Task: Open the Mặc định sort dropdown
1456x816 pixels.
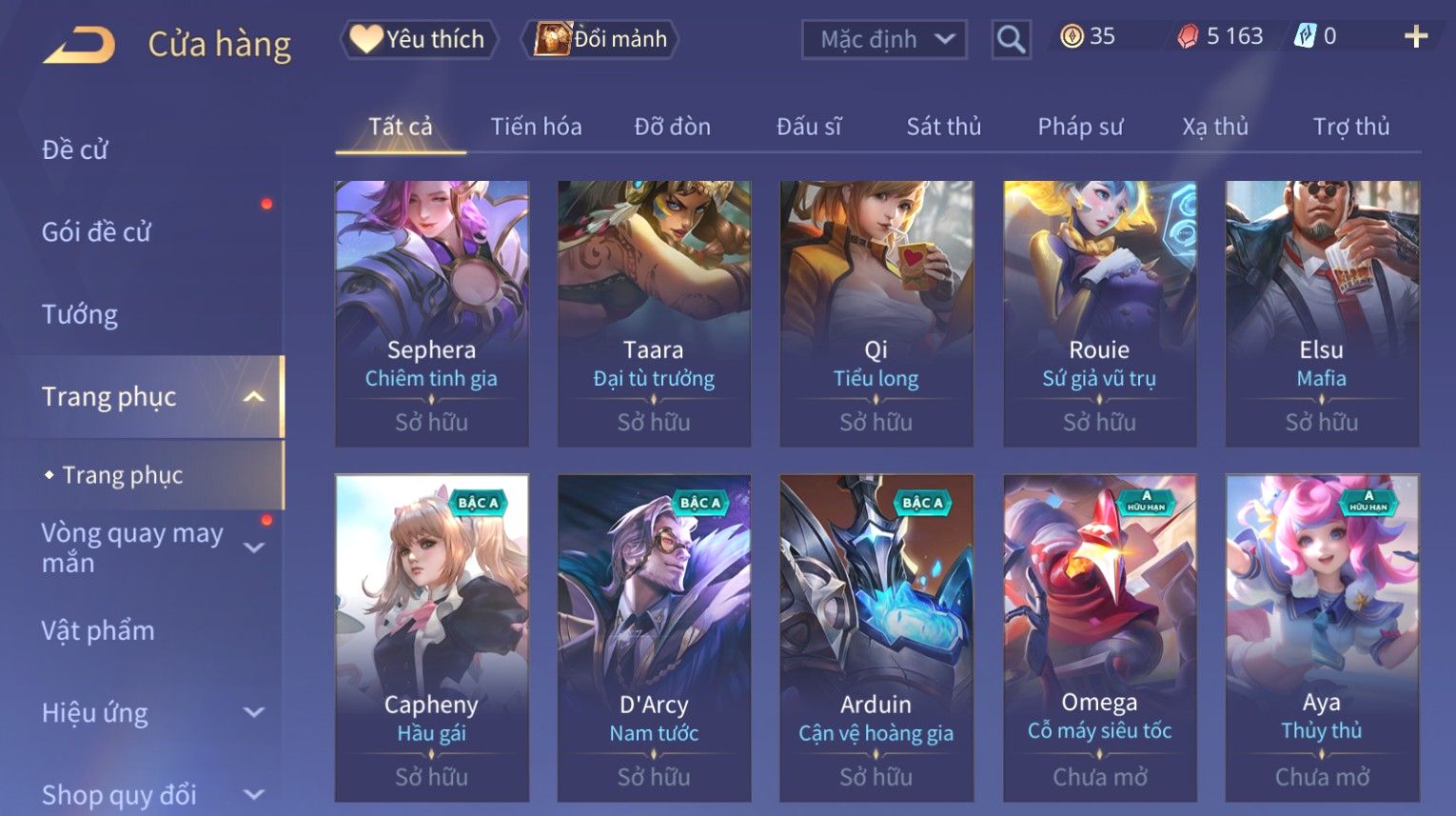Action: (x=884, y=39)
